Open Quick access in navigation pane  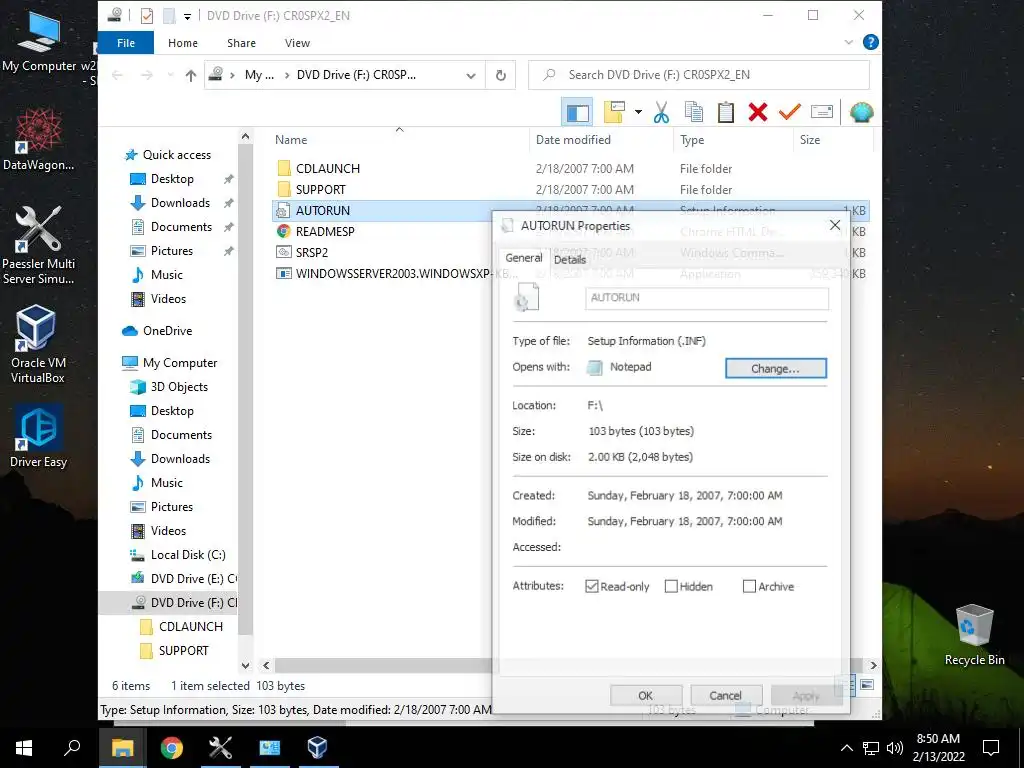click(x=176, y=155)
